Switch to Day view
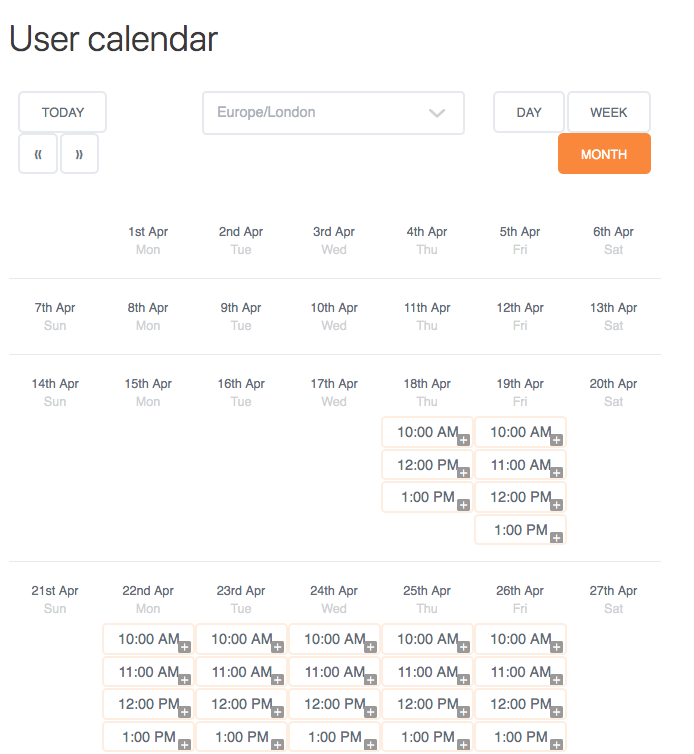The image size is (694, 754). (x=529, y=112)
